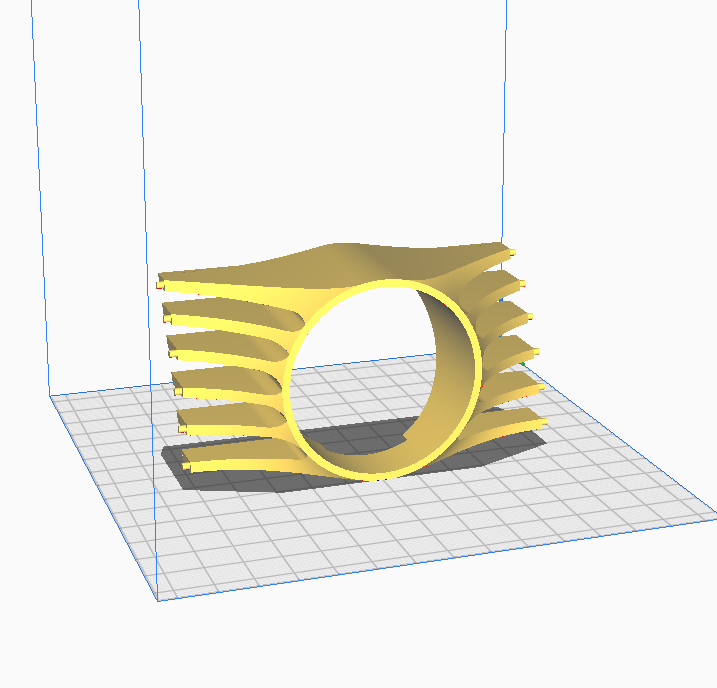The width and height of the screenshot is (717, 688).
Task: Click the circular ring's front rim
Action: coord(294,400)
